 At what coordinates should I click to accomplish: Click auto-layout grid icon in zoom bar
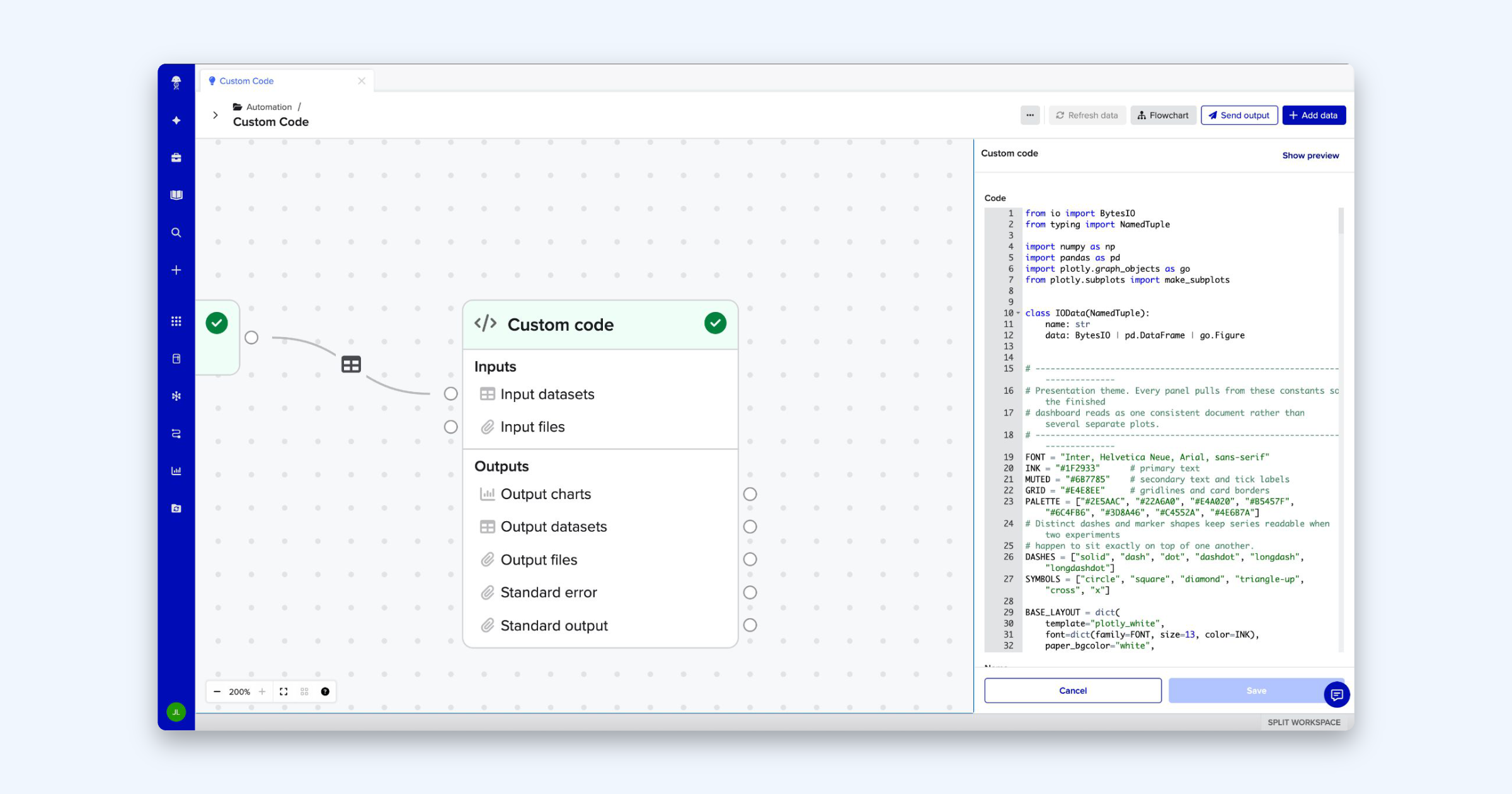(304, 691)
